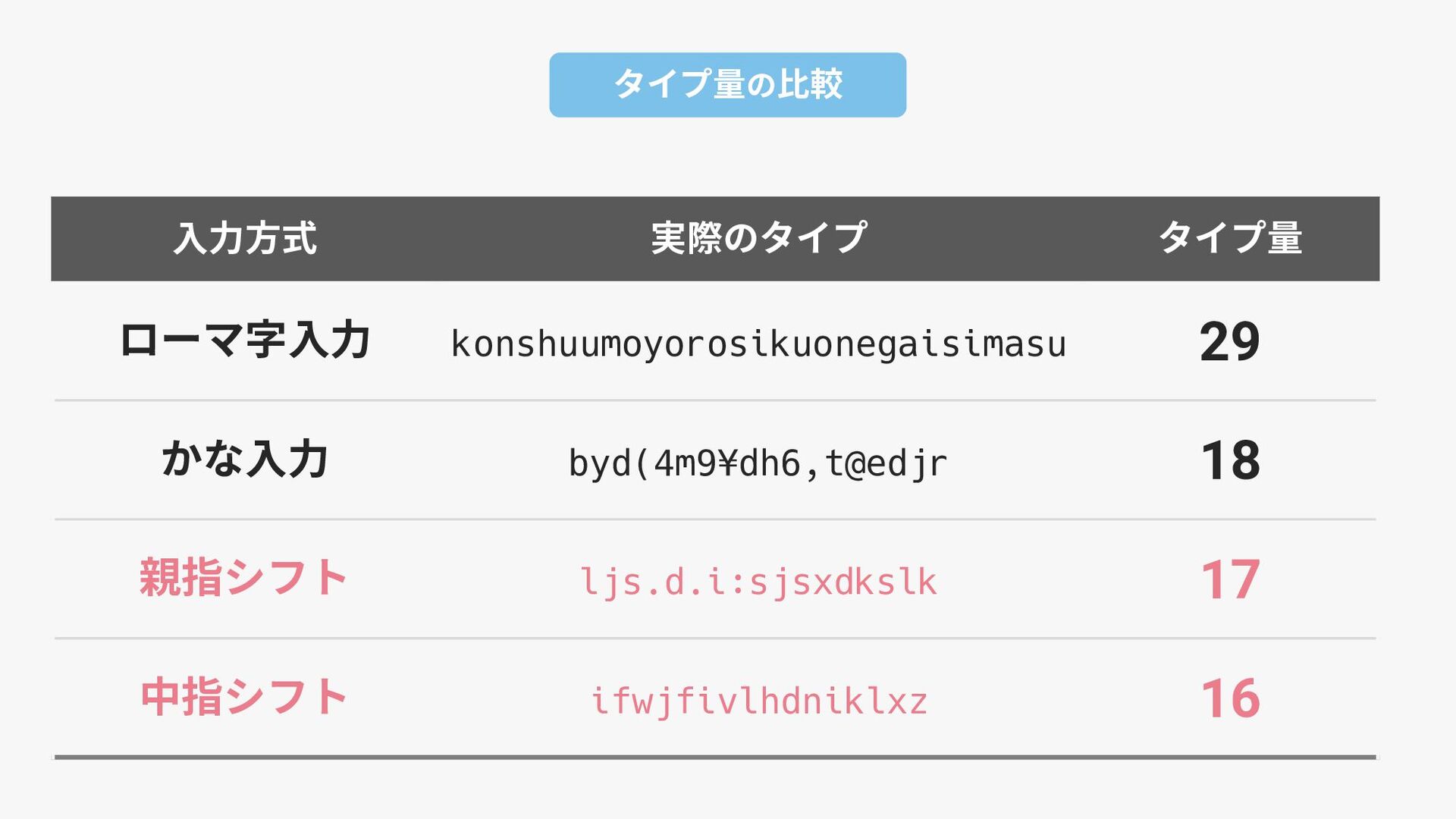This screenshot has height=819, width=1456.
Task: Click the dark gray table header bar
Action: pos(715,239)
